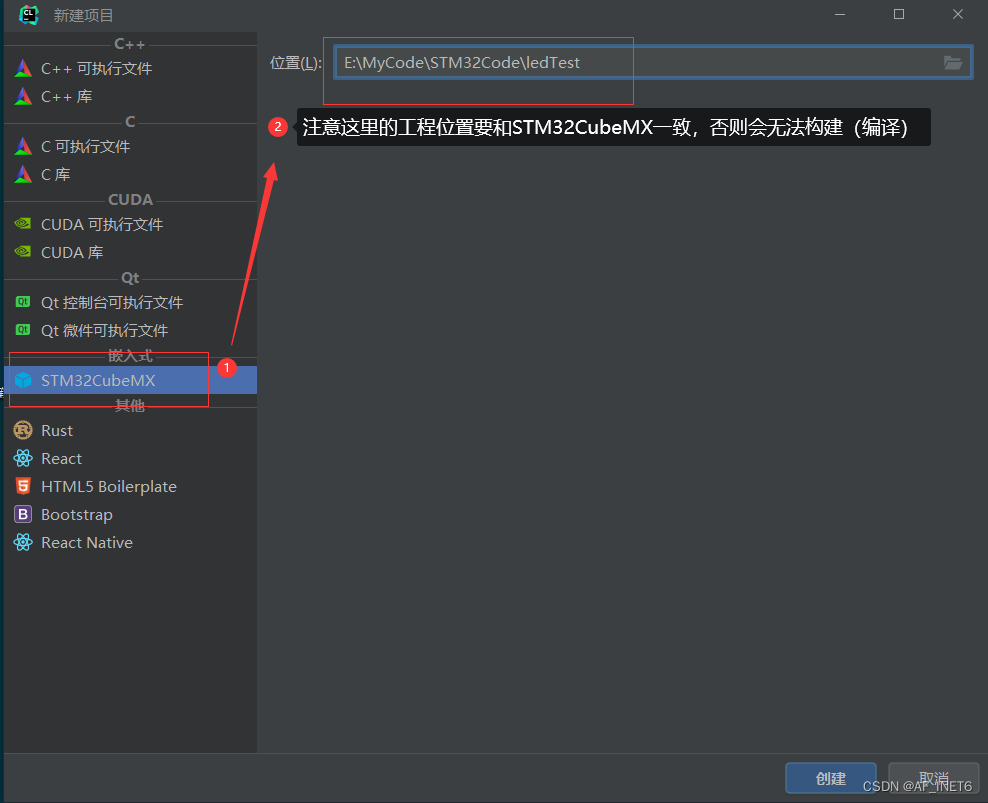This screenshot has width=988, height=803.
Task: Select the C++ 库 project type
Action: coord(130,96)
